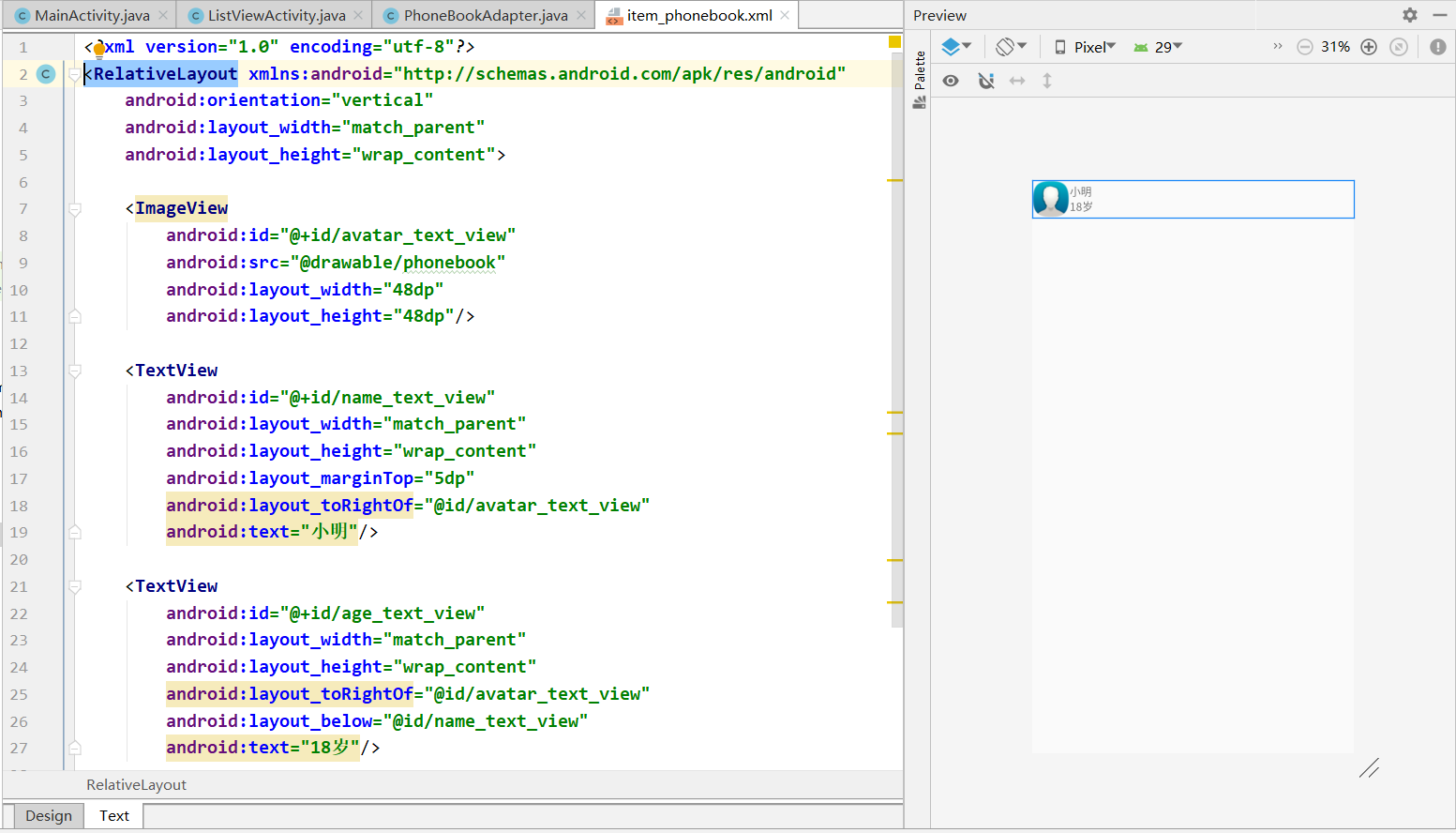This screenshot has height=833, width=1456.
Task: Click the RelativeLayout tag on line 2
Action: [x=165, y=74]
